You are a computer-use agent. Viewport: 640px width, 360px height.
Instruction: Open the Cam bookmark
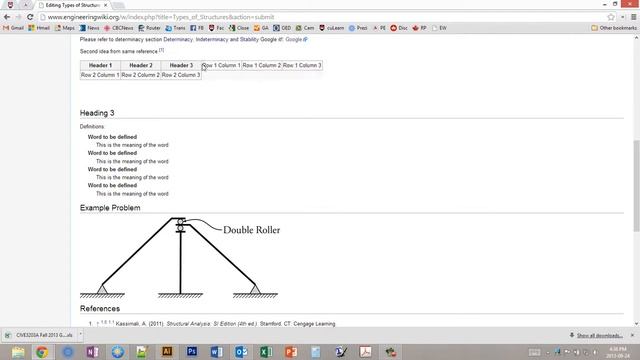[305, 28]
